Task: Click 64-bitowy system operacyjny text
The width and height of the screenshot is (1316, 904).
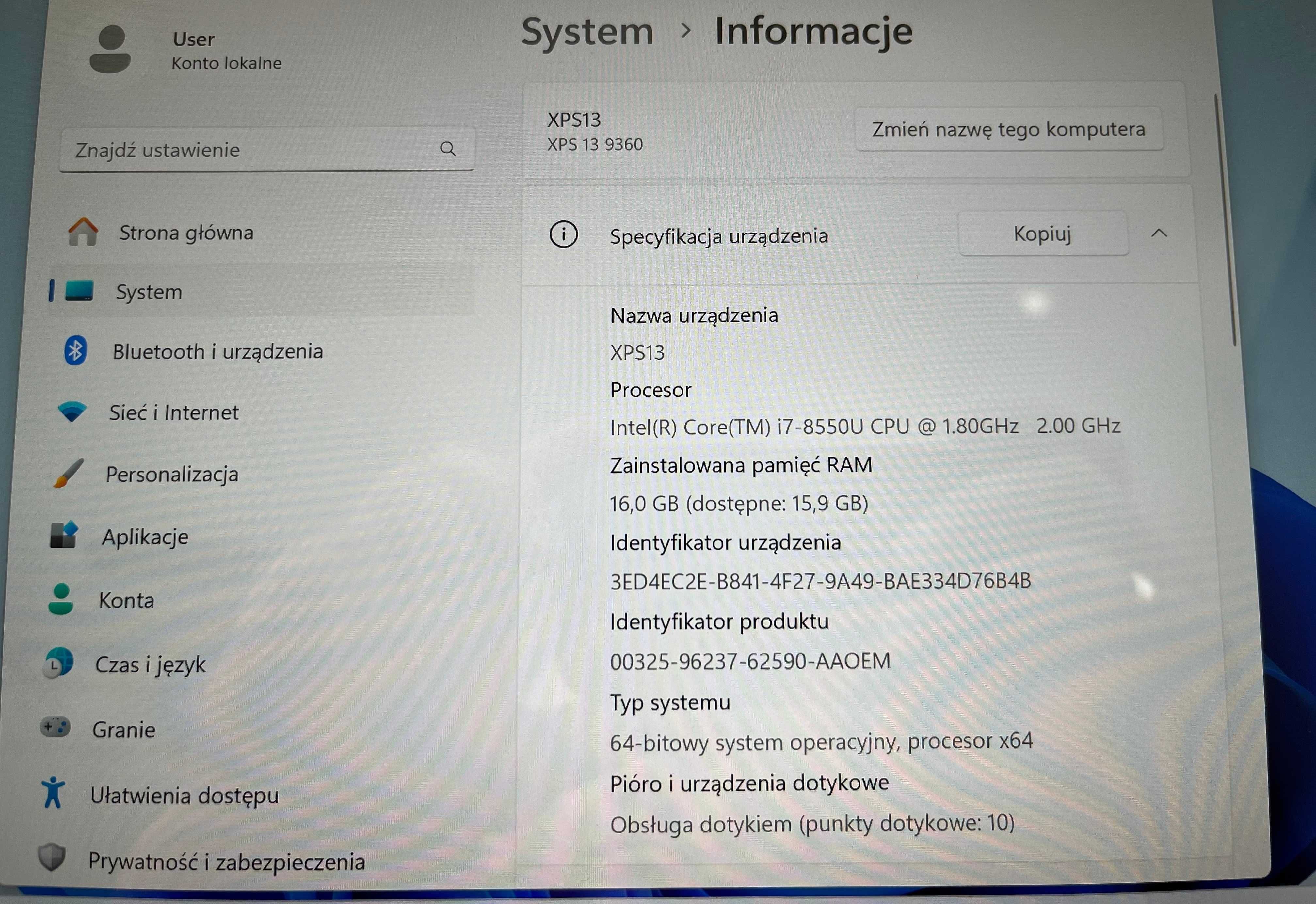Action: click(x=821, y=742)
